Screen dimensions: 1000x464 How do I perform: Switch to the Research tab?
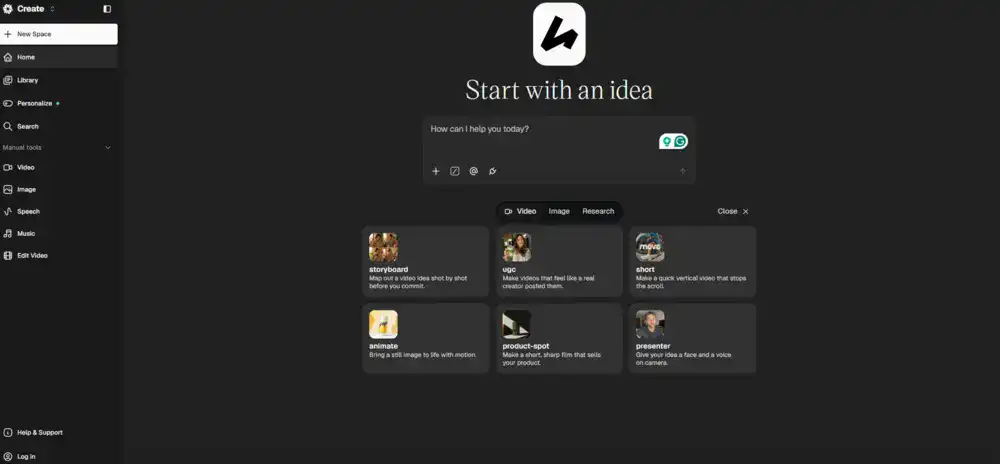[598, 212]
